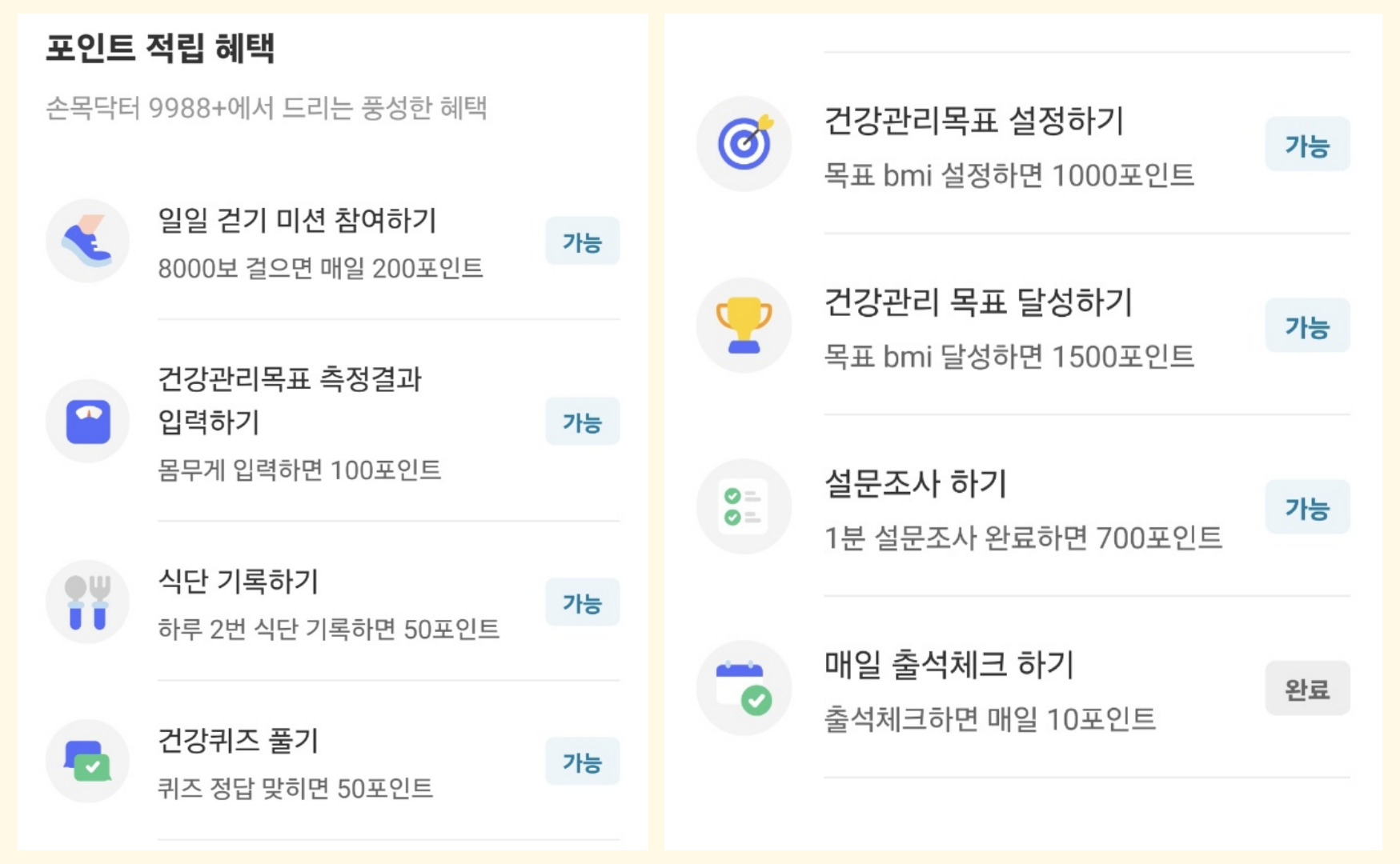Click 가능 beside 건강퀴즈 풀기
Screen dimensions: 1400x864
pos(582,762)
